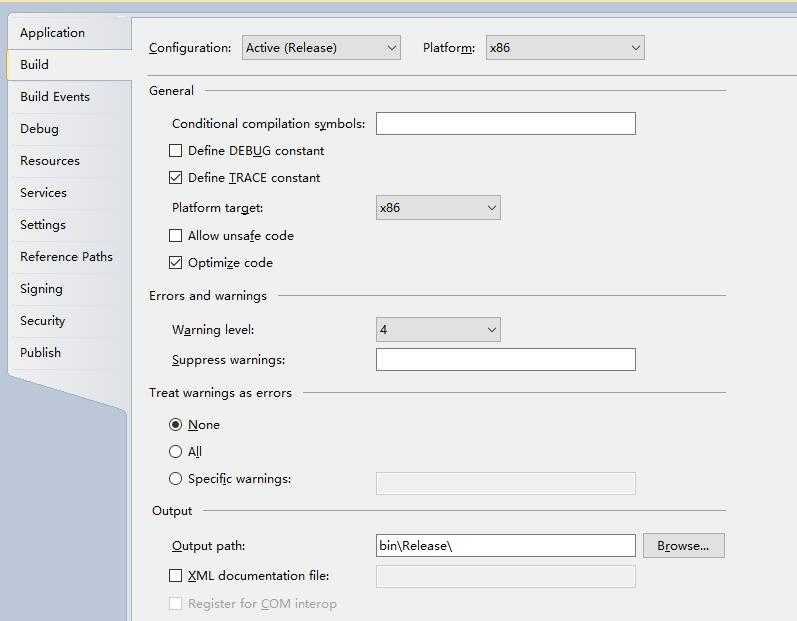This screenshot has width=797, height=621.
Task: Click the Warning level label
Action: coord(213,330)
